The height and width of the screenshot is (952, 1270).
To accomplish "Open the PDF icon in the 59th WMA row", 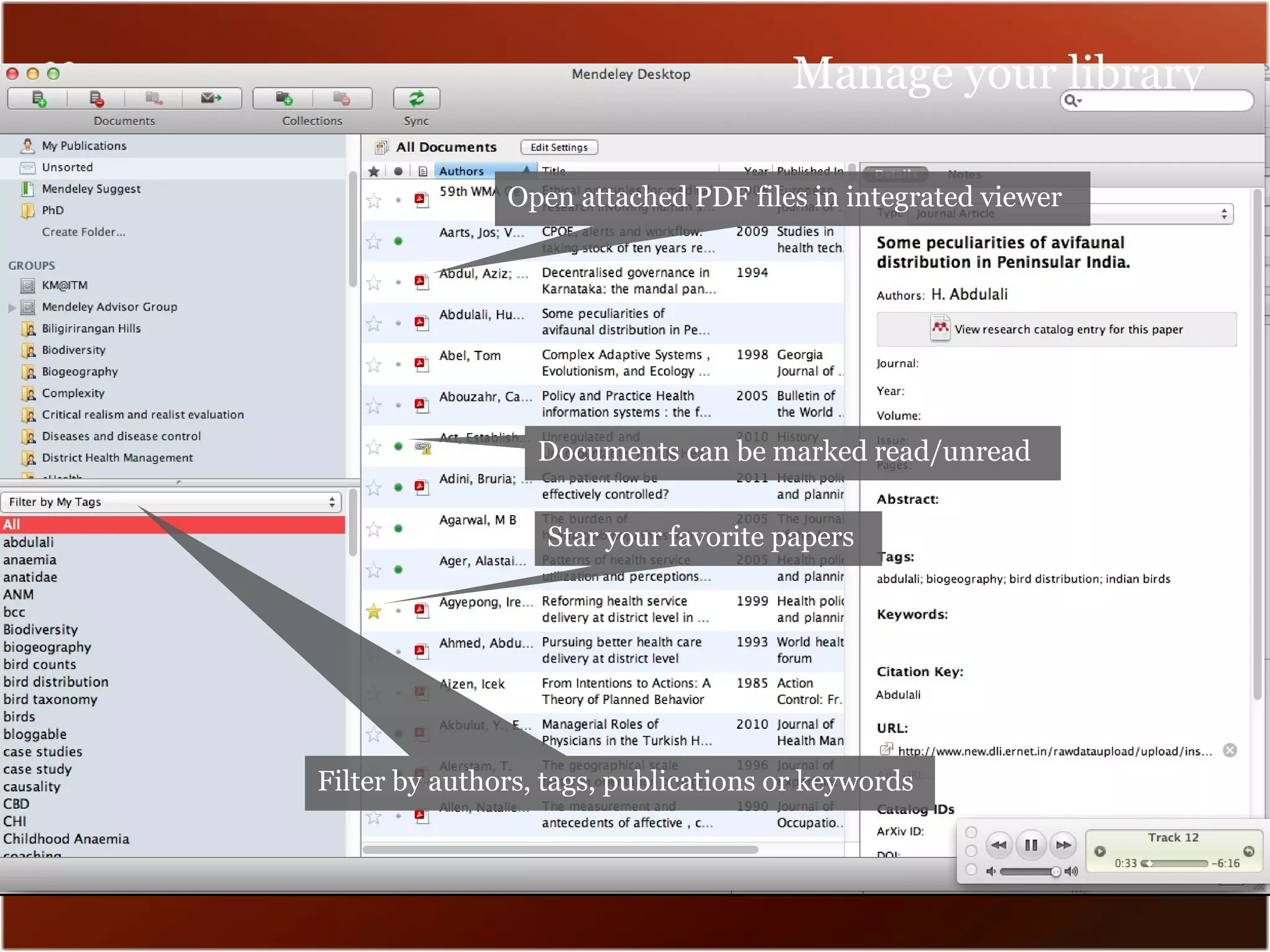I will coord(422,200).
